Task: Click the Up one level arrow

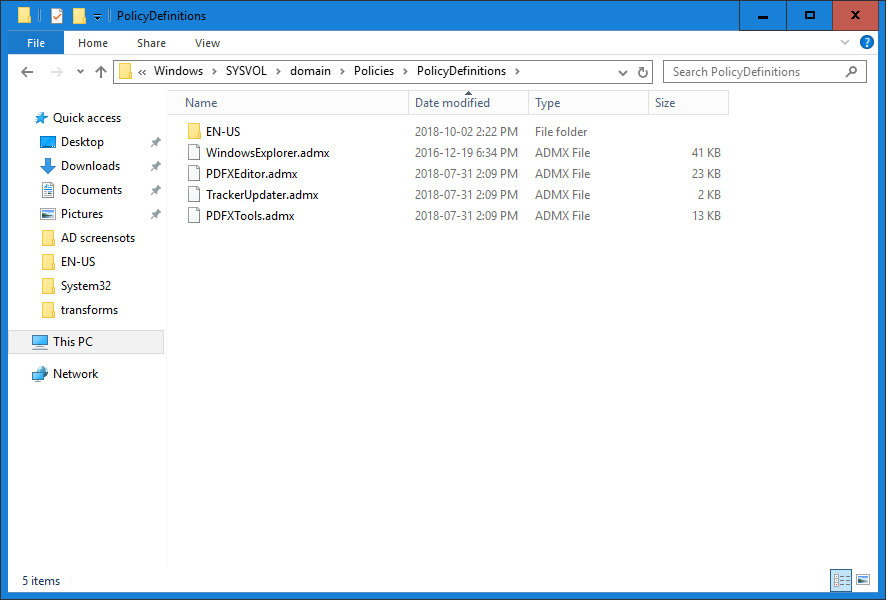Action: pyautogui.click(x=101, y=72)
